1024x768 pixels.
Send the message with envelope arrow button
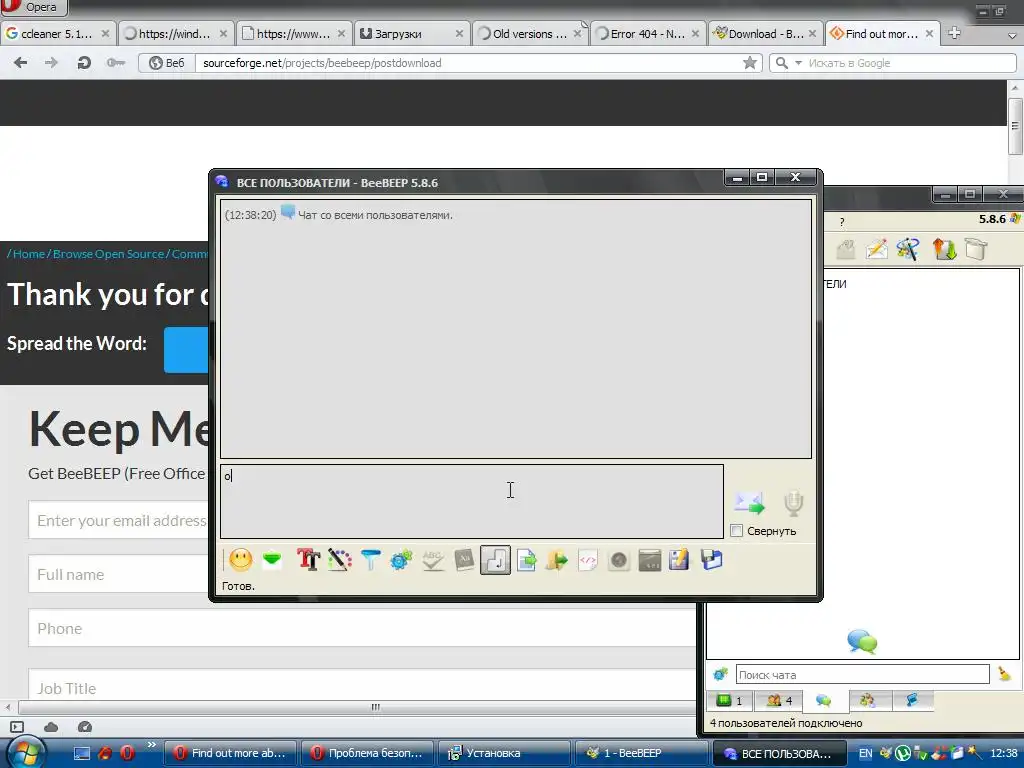click(x=749, y=502)
